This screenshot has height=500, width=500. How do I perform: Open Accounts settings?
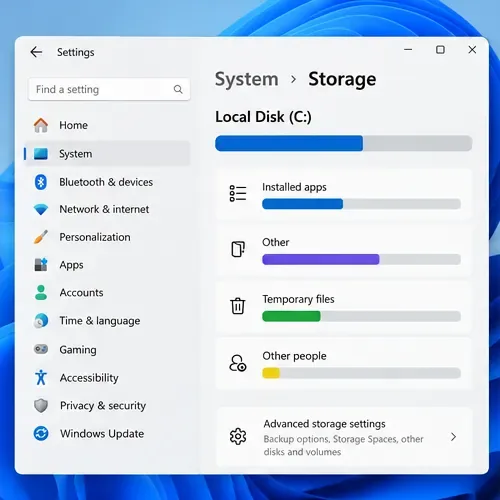108,292
